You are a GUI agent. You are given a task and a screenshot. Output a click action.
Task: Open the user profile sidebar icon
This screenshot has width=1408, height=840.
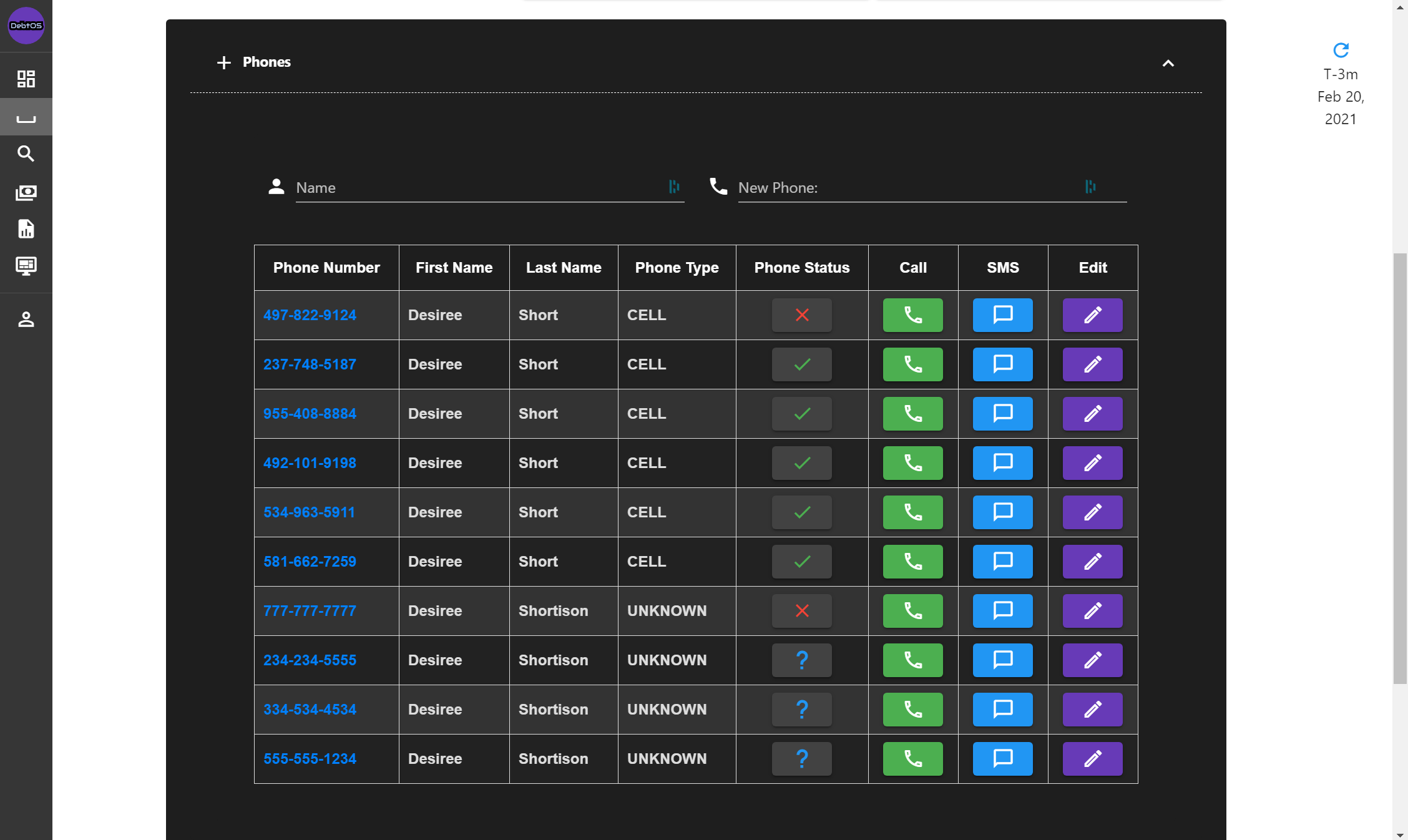tap(26, 320)
